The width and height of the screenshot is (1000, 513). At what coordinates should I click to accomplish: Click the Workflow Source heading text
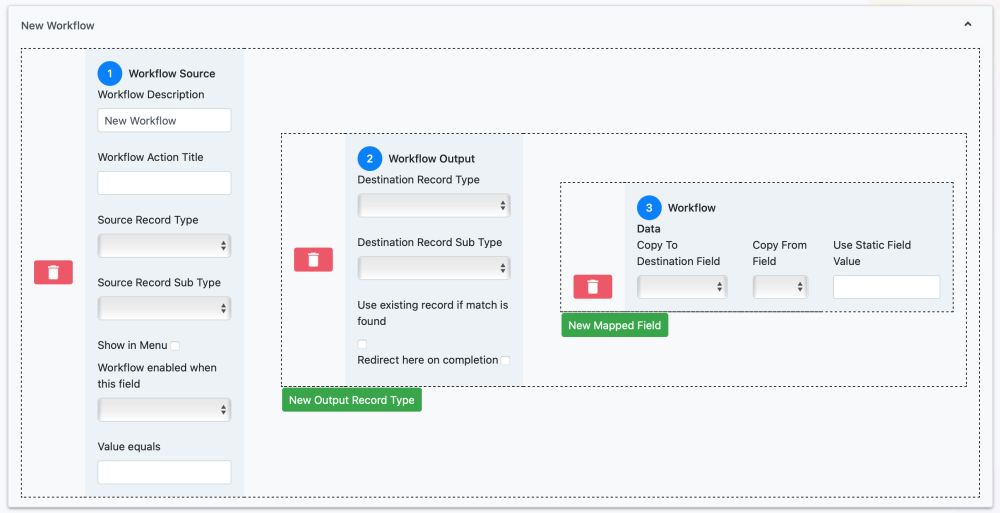172,73
